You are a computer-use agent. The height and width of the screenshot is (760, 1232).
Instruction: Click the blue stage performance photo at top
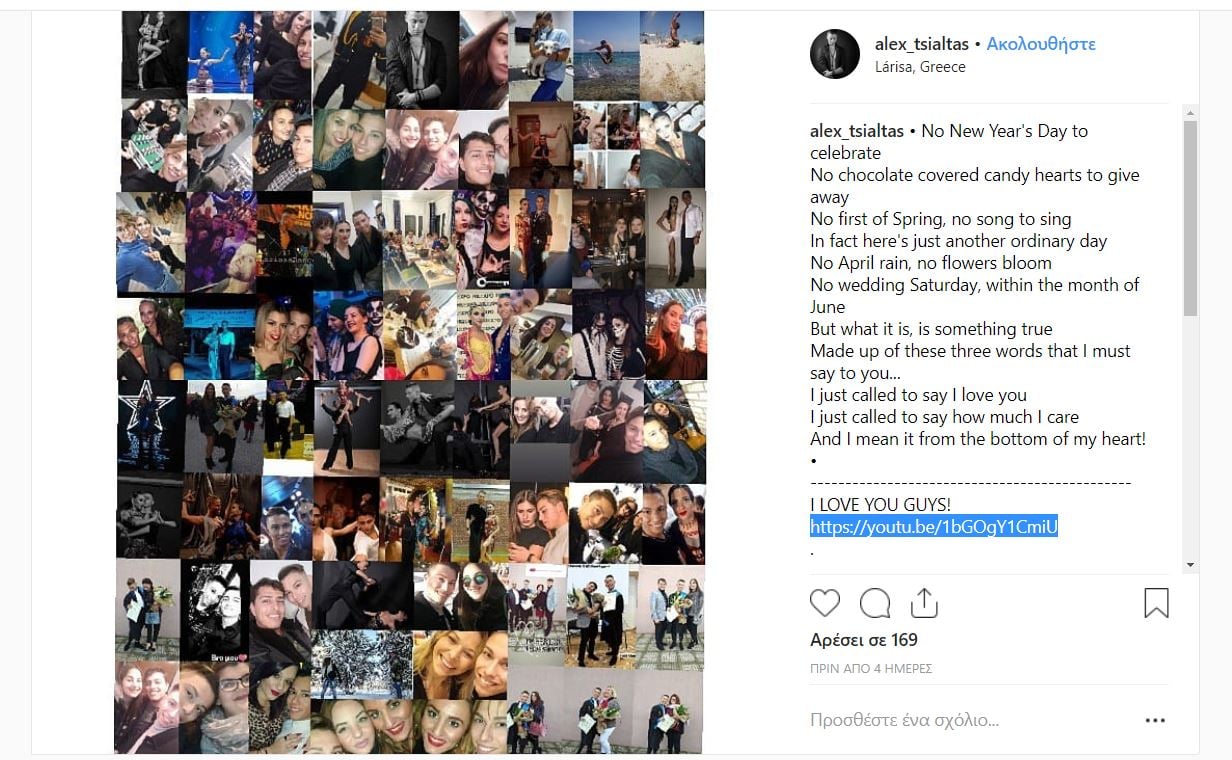pyautogui.click(x=221, y=52)
